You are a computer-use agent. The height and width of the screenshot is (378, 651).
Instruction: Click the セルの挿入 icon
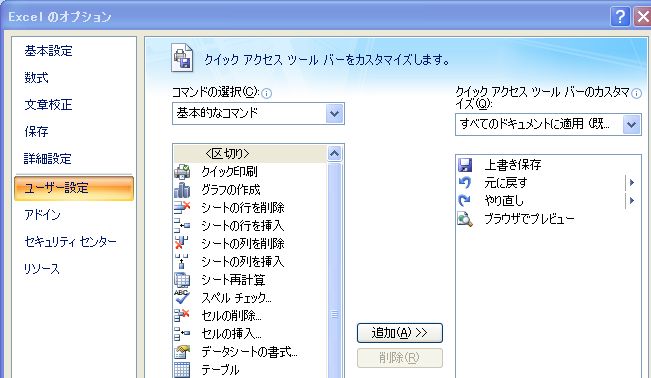pyautogui.click(x=182, y=334)
